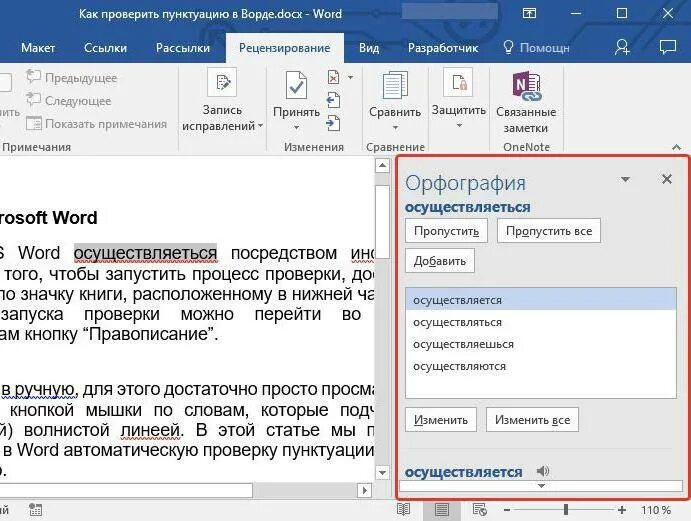Select suggestion осуществляются
The image size is (691, 521).
541,366
